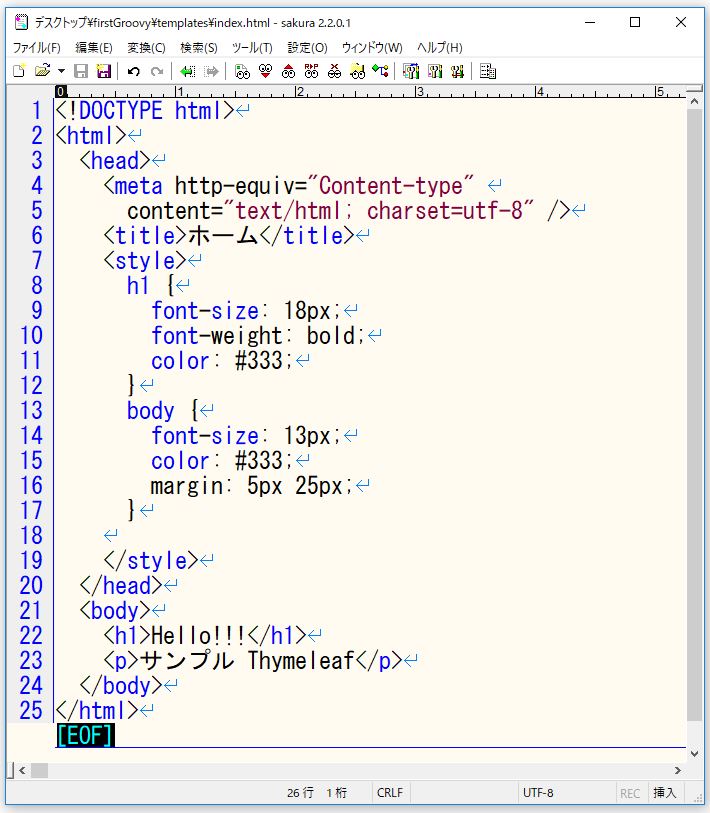Click the column ruler at mark 2
This screenshot has width=710, height=813.
coord(299,92)
